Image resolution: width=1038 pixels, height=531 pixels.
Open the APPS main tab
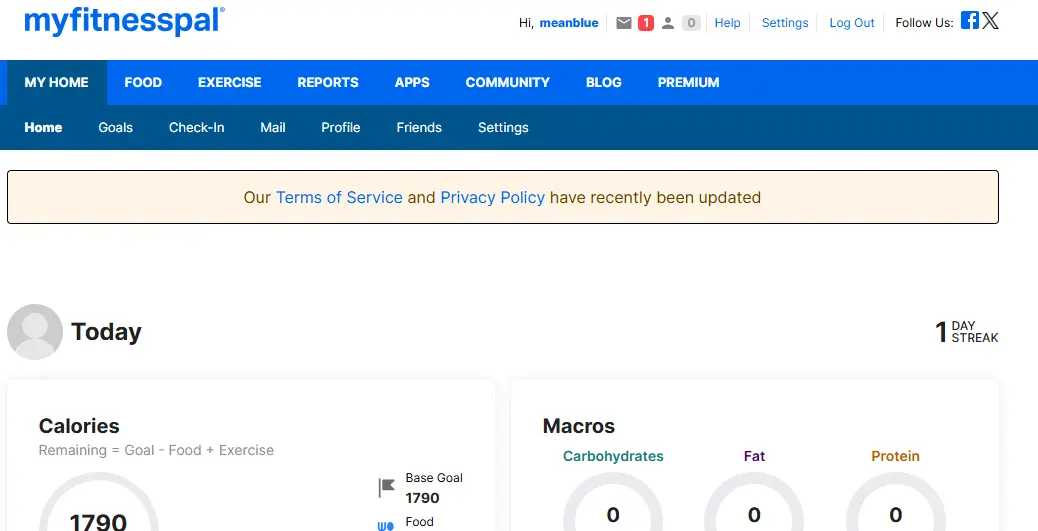412,83
